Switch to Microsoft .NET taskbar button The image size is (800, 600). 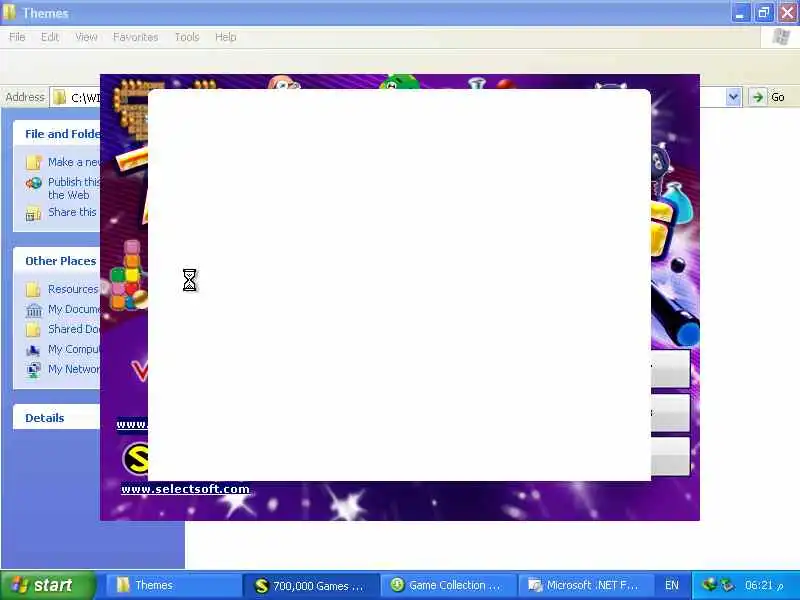pyautogui.click(x=586, y=585)
